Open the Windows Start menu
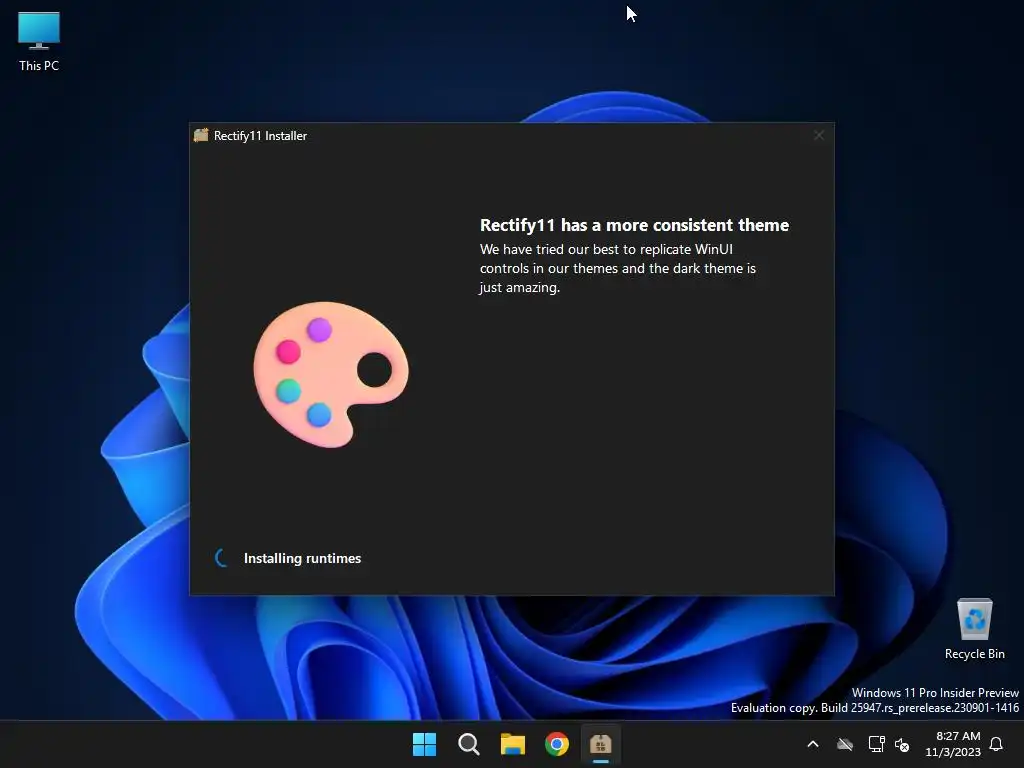1024x768 pixels. point(424,744)
